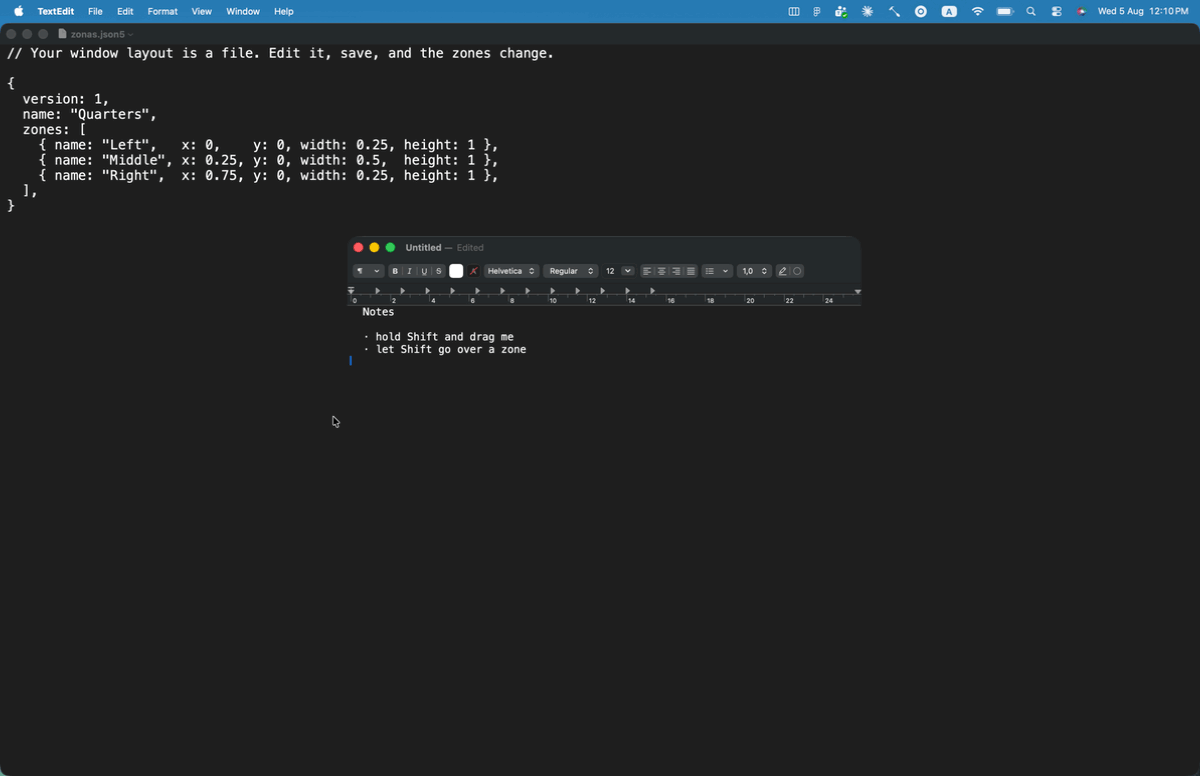Open the Window menu
The height and width of the screenshot is (776, 1200).
(x=243, y=11)
